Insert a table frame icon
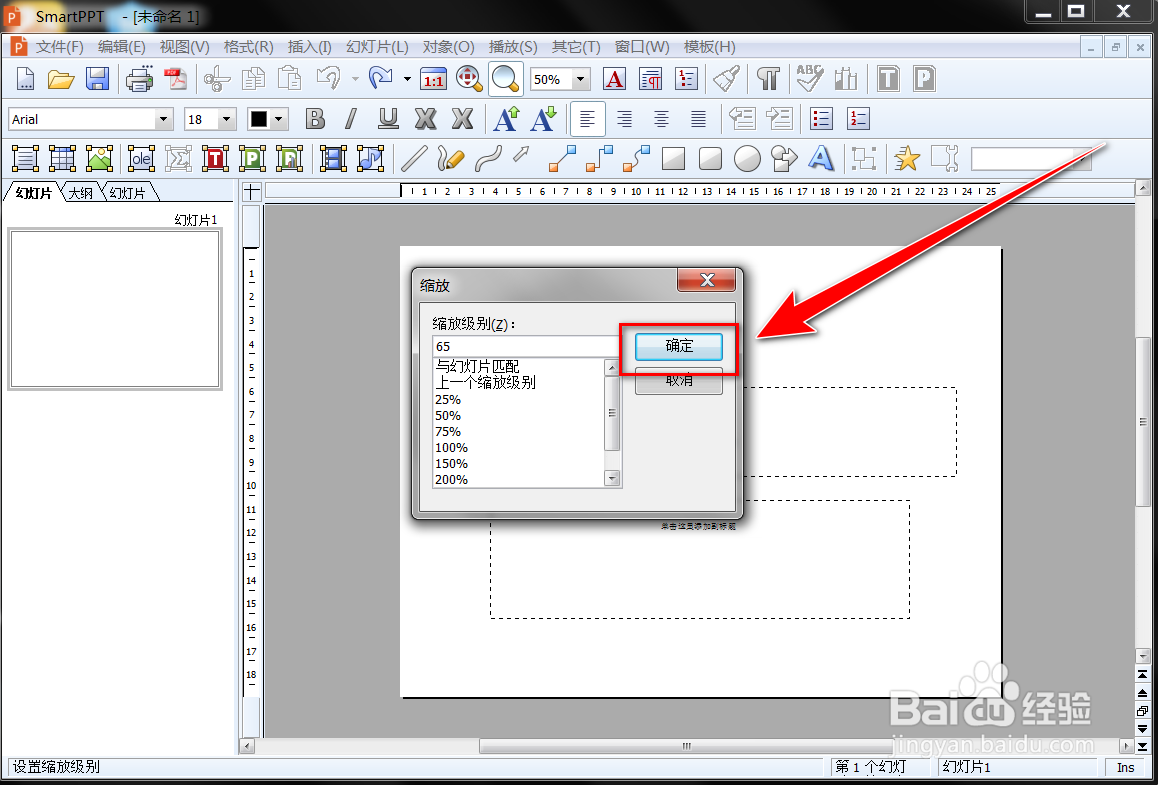Image resolution: width=1158 pixels, height=785 pixels. click(62, 158)
